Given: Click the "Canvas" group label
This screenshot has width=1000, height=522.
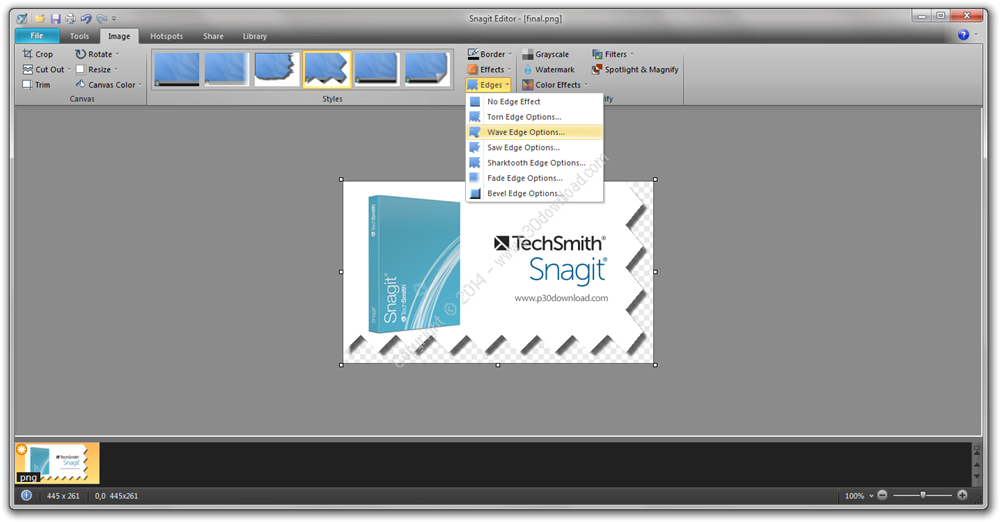Looking at the screenshot, I should tap(82, 99).
